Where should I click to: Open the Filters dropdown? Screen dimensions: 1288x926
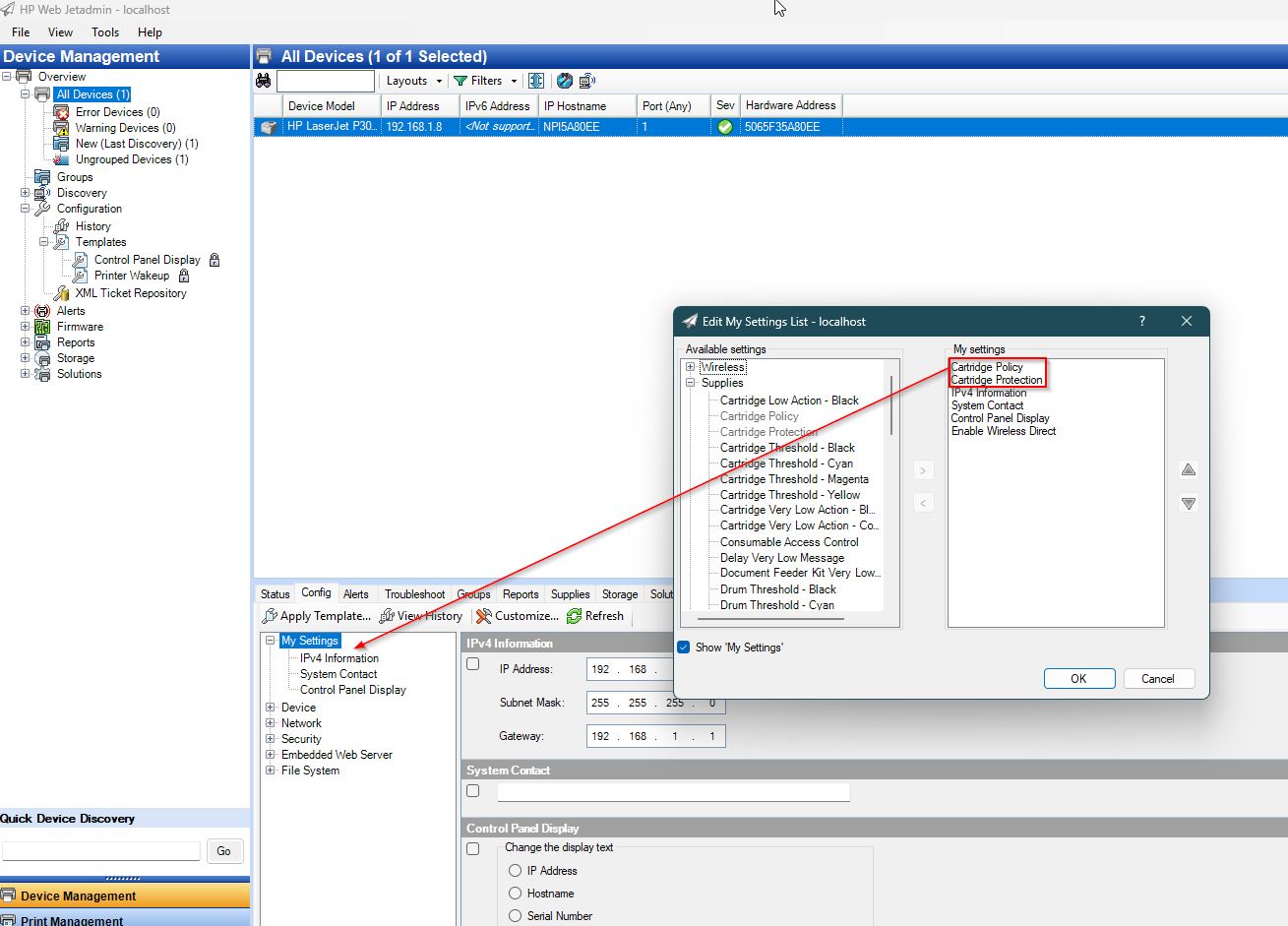pos(485,81)
